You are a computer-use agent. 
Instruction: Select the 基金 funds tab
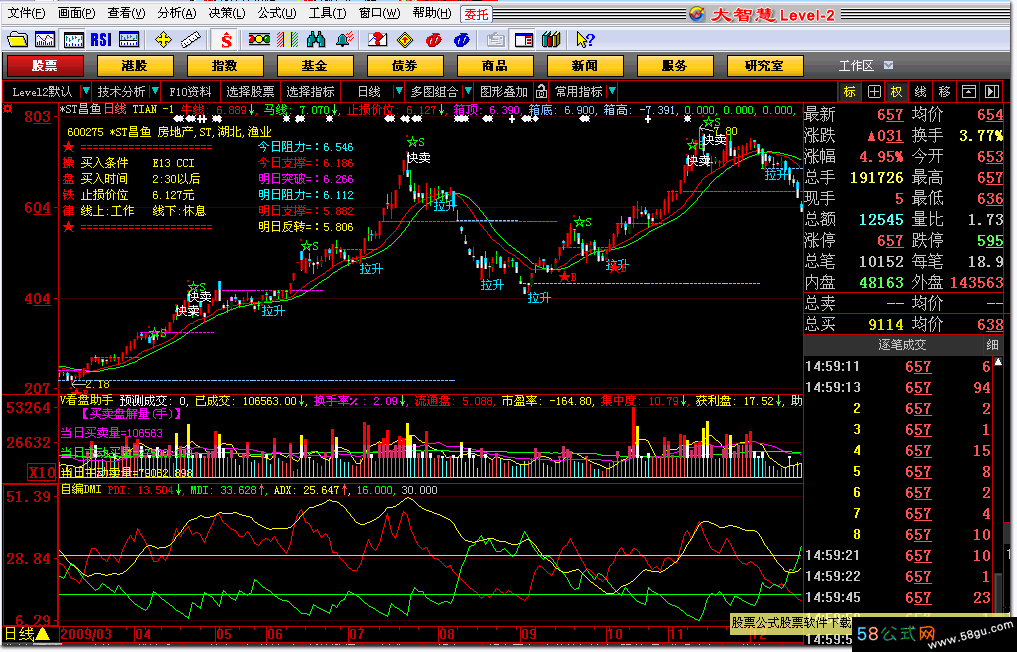(x=315, y=66)
